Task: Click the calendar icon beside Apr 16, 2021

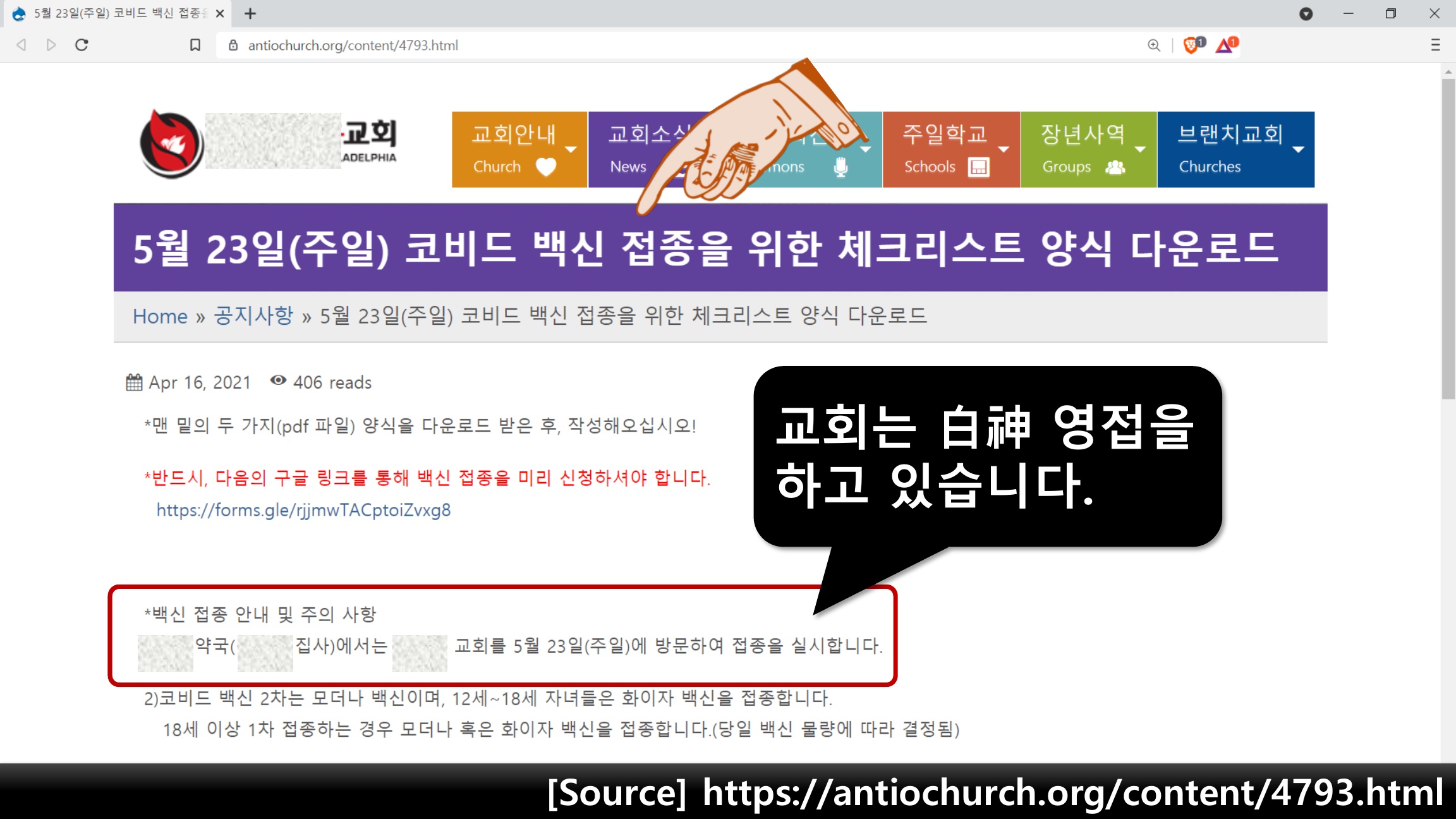Action: tap(134, 382)
